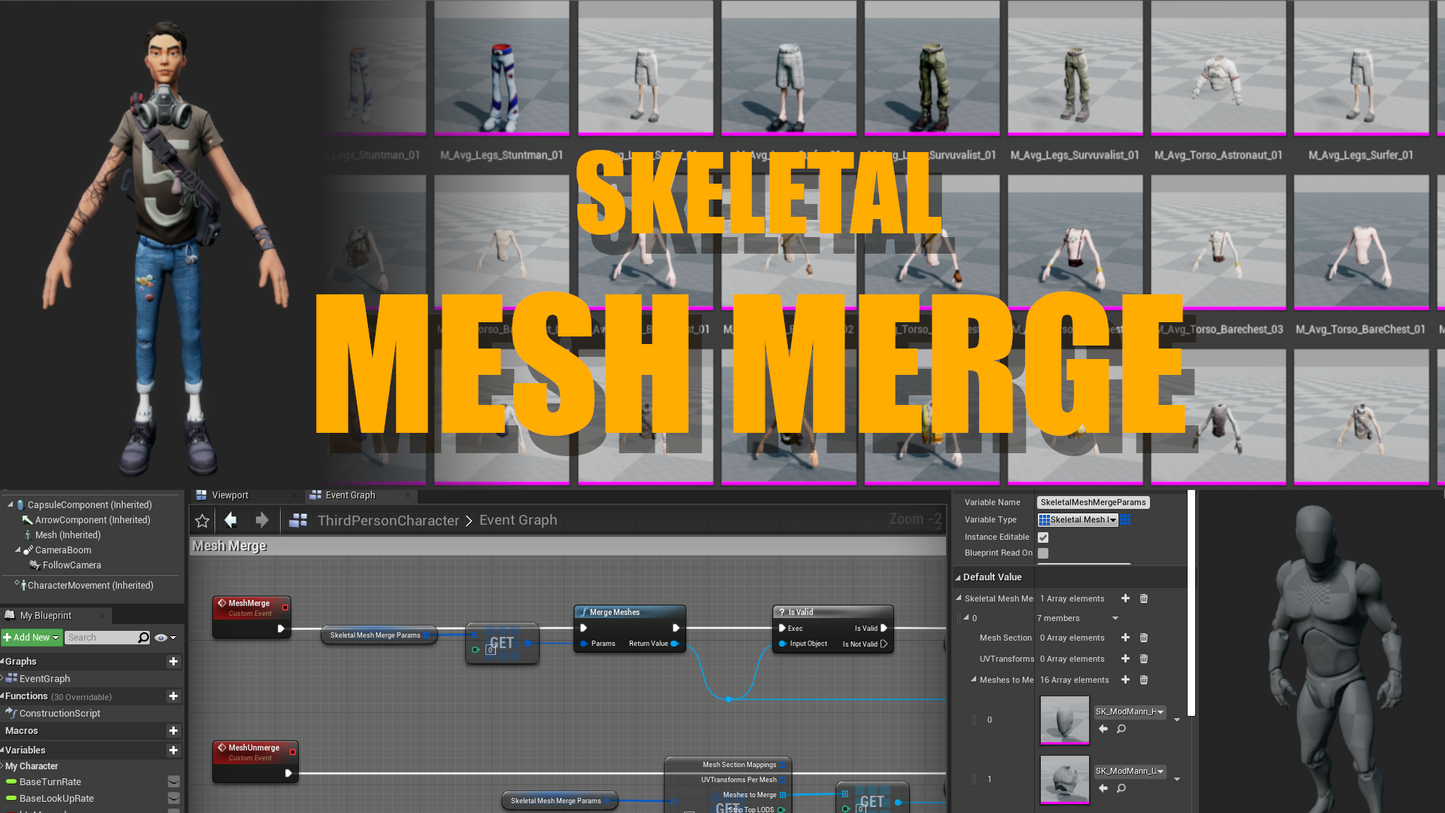
Task: Expand the 7 members dropdown under element 0
Action: point(1114,618)
